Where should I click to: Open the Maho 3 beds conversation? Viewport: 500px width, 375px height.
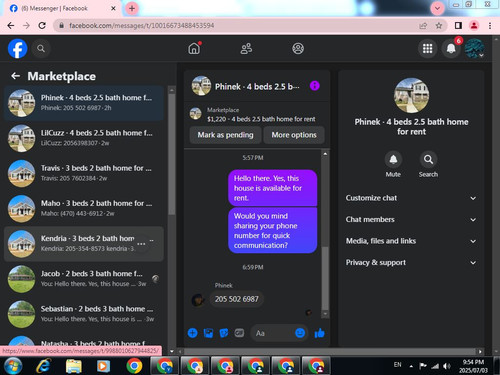(x=84, y=208)
